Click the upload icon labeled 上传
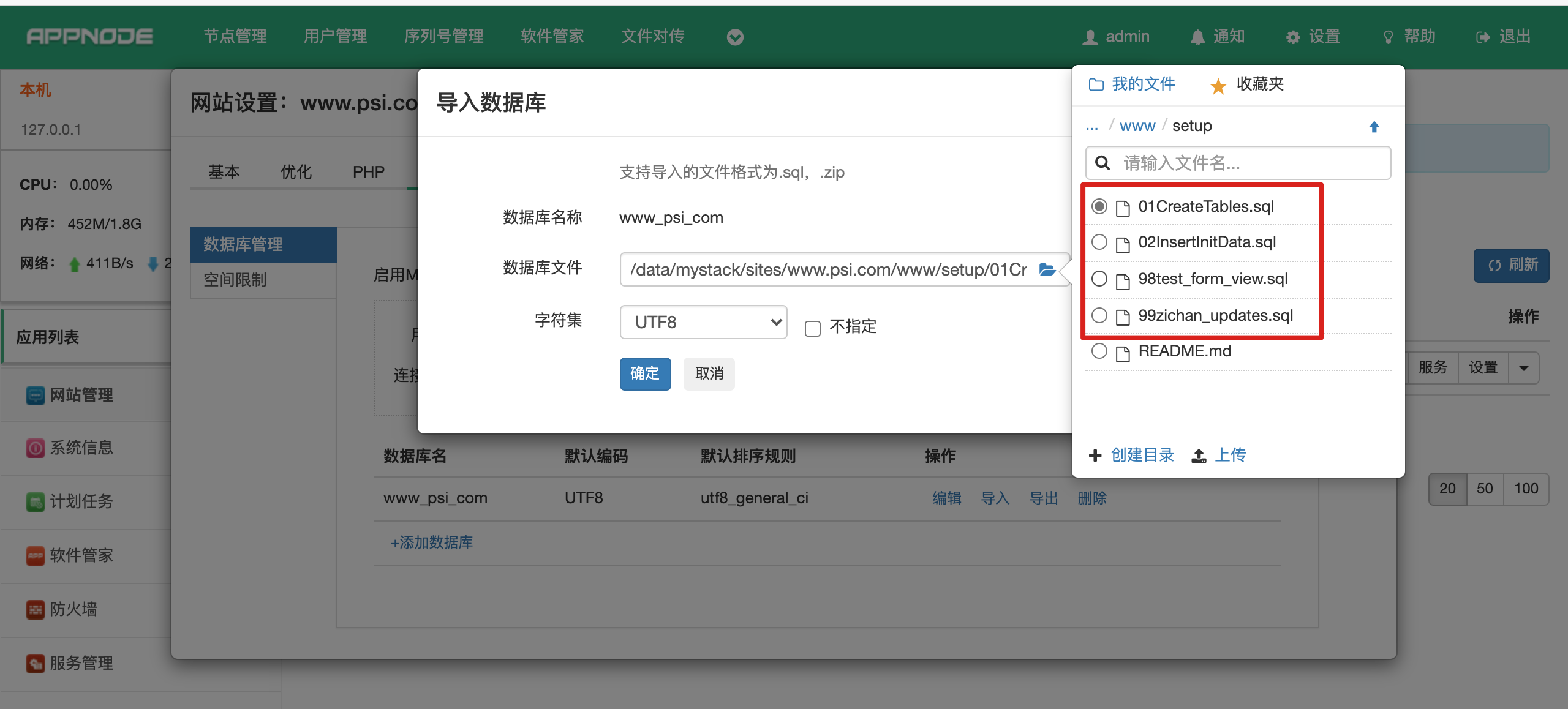 coord(1199,456)
